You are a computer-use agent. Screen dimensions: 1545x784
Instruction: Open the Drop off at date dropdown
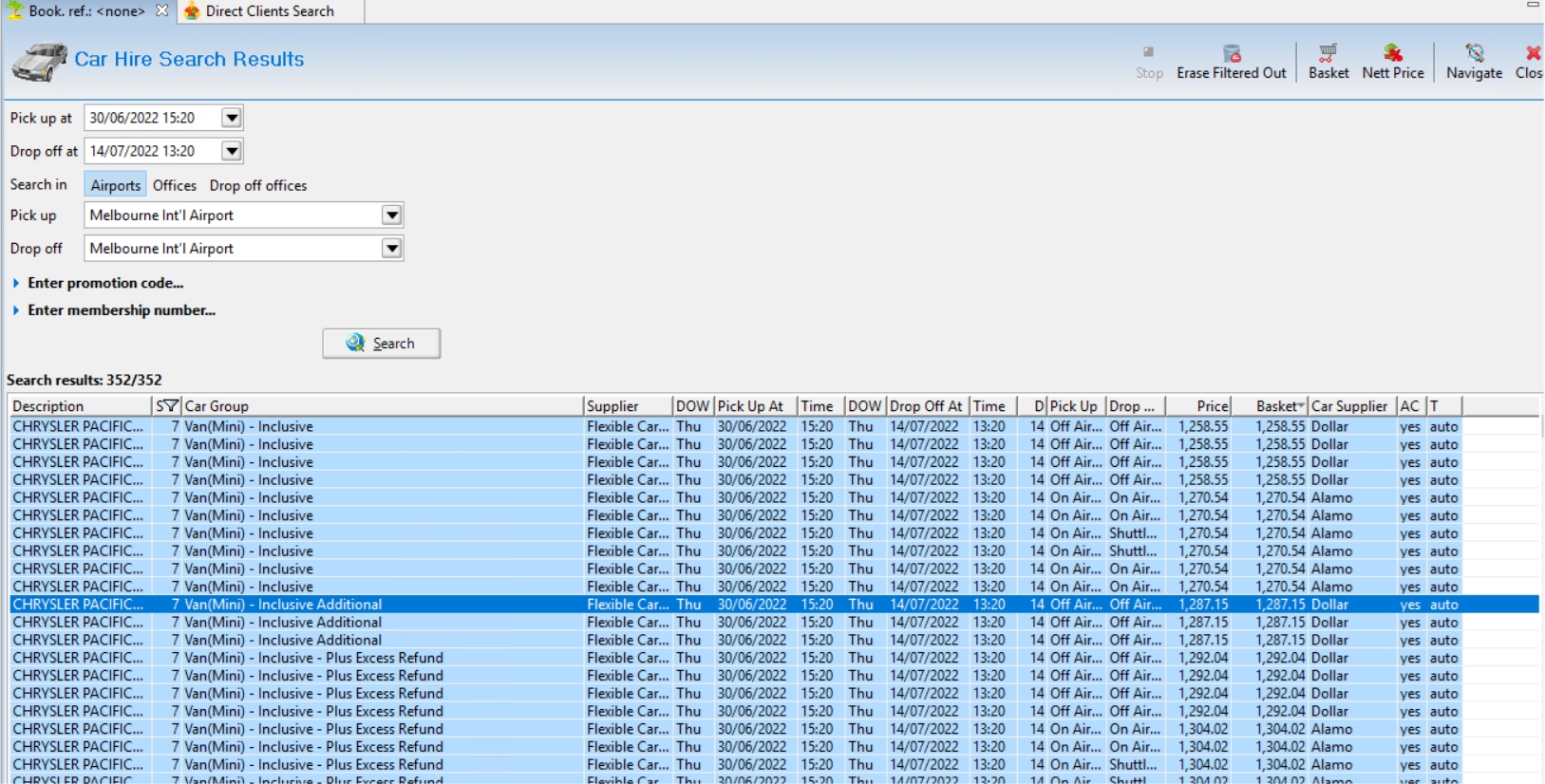[x=232, y=151]
